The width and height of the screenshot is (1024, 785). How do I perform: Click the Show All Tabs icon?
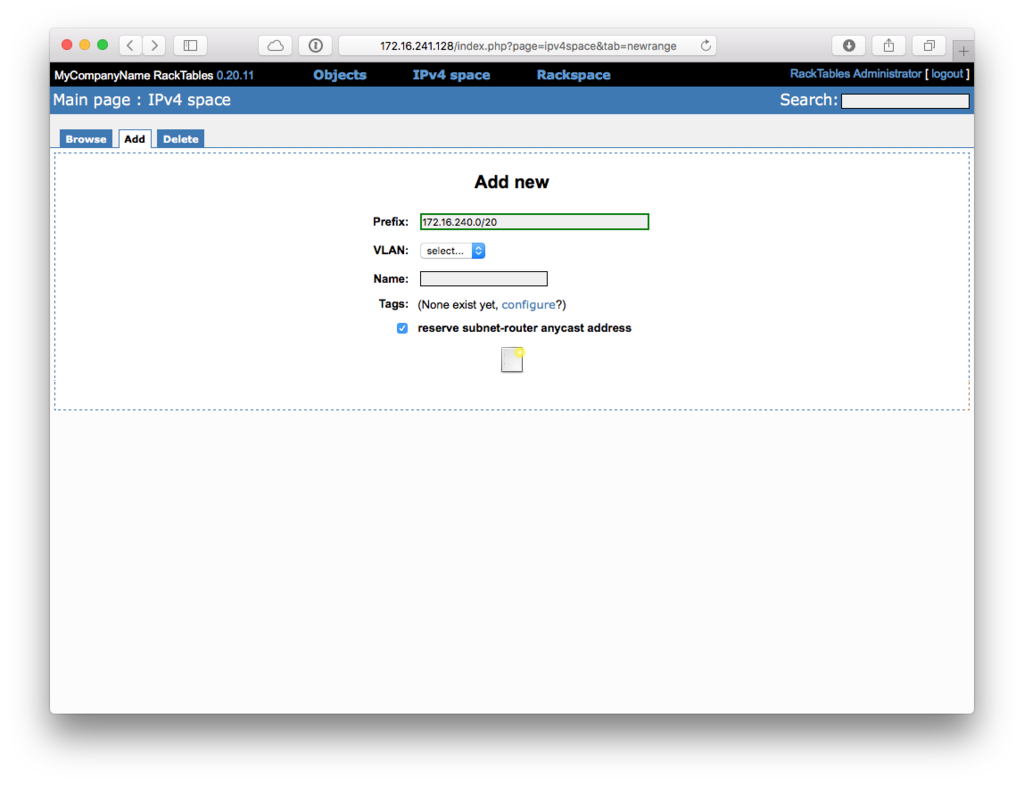pyautogui.click(x=928, y=45)
